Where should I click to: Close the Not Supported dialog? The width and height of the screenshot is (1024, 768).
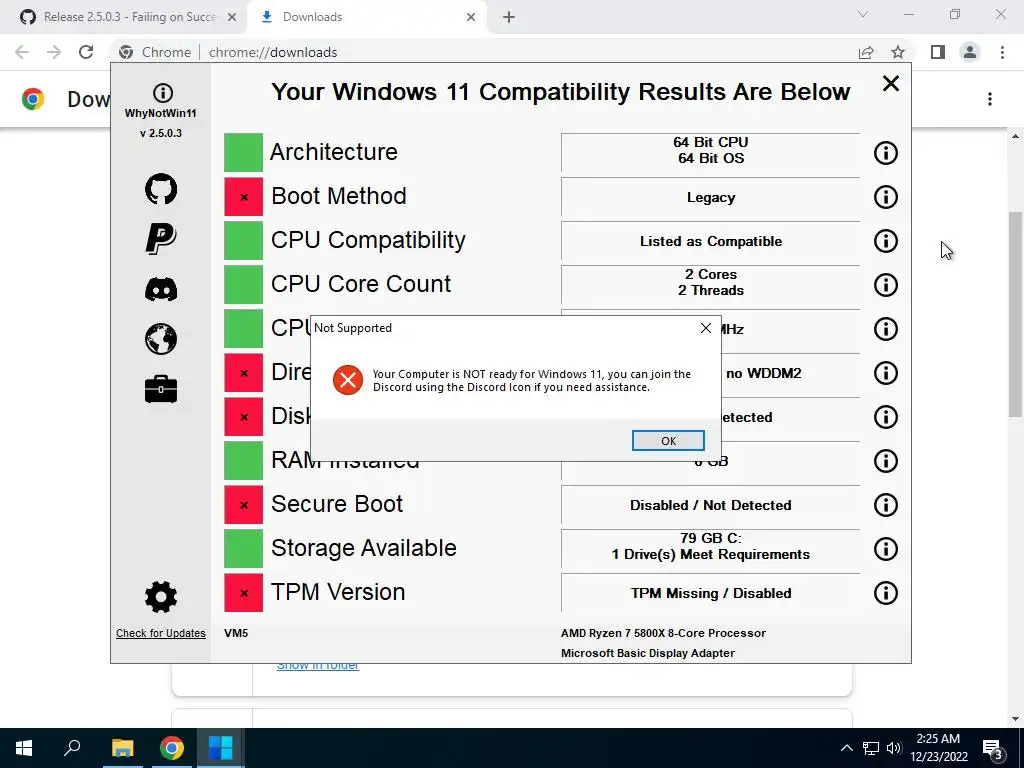pyautogui.click(x=705, y=328)
